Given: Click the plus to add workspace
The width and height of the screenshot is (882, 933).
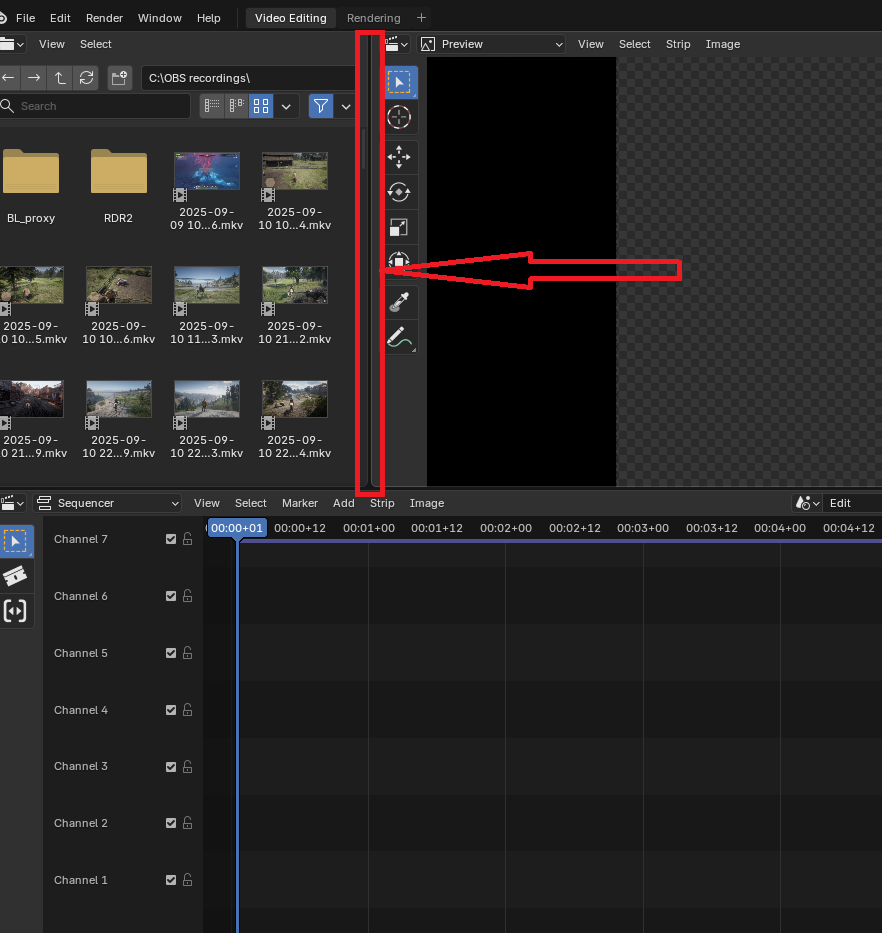Looking at the screenshot, I should coord(421,18).
